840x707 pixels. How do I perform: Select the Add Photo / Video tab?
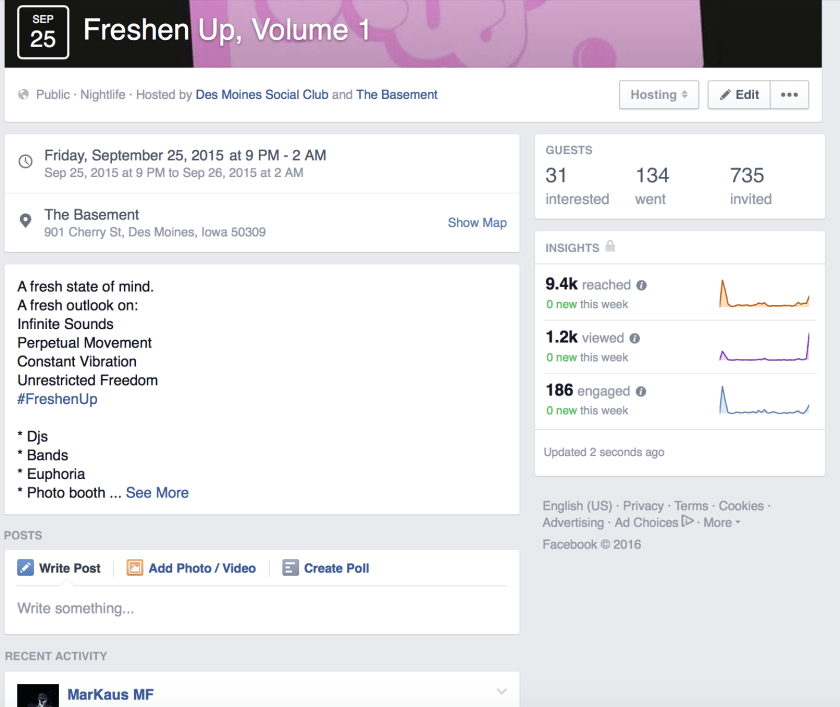click(x=191, y=568)
